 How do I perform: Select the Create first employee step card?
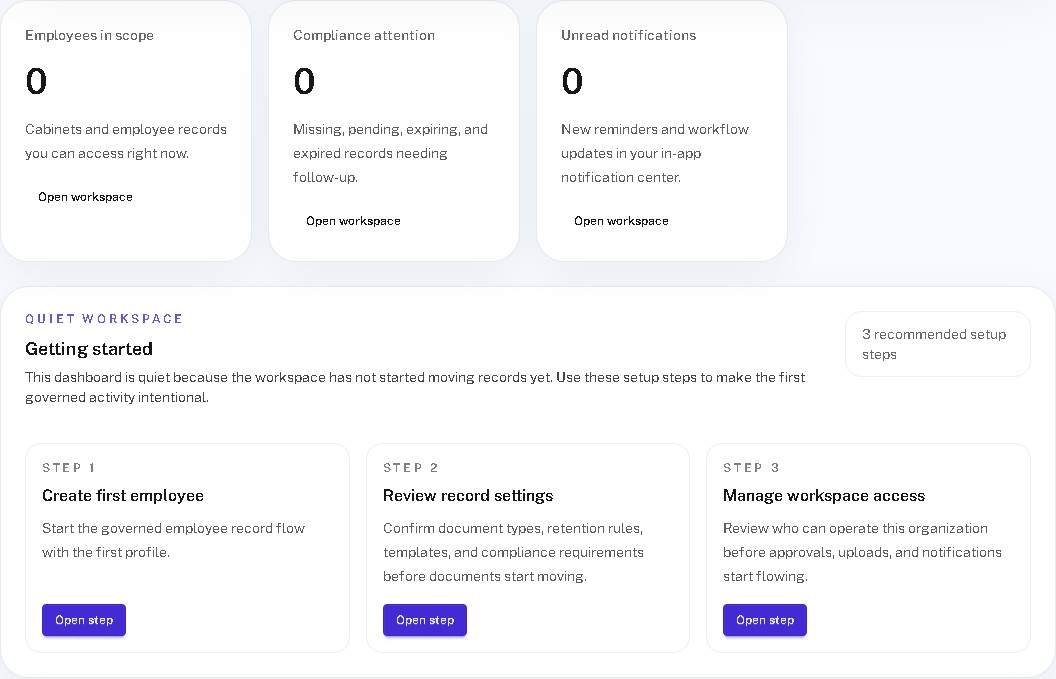[187, 547]
